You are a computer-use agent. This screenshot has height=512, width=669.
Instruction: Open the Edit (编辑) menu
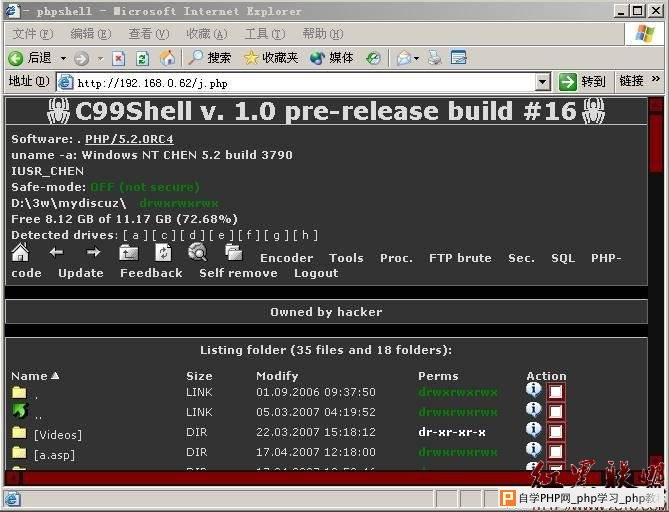91,34
